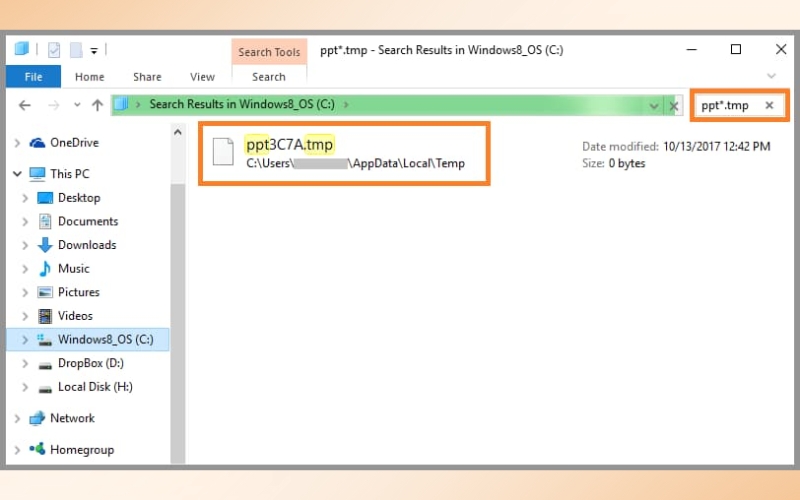The height and width of the screenshot is (500, 800).
Task: Click the OneDrive cloud icon
Action: 37,143
